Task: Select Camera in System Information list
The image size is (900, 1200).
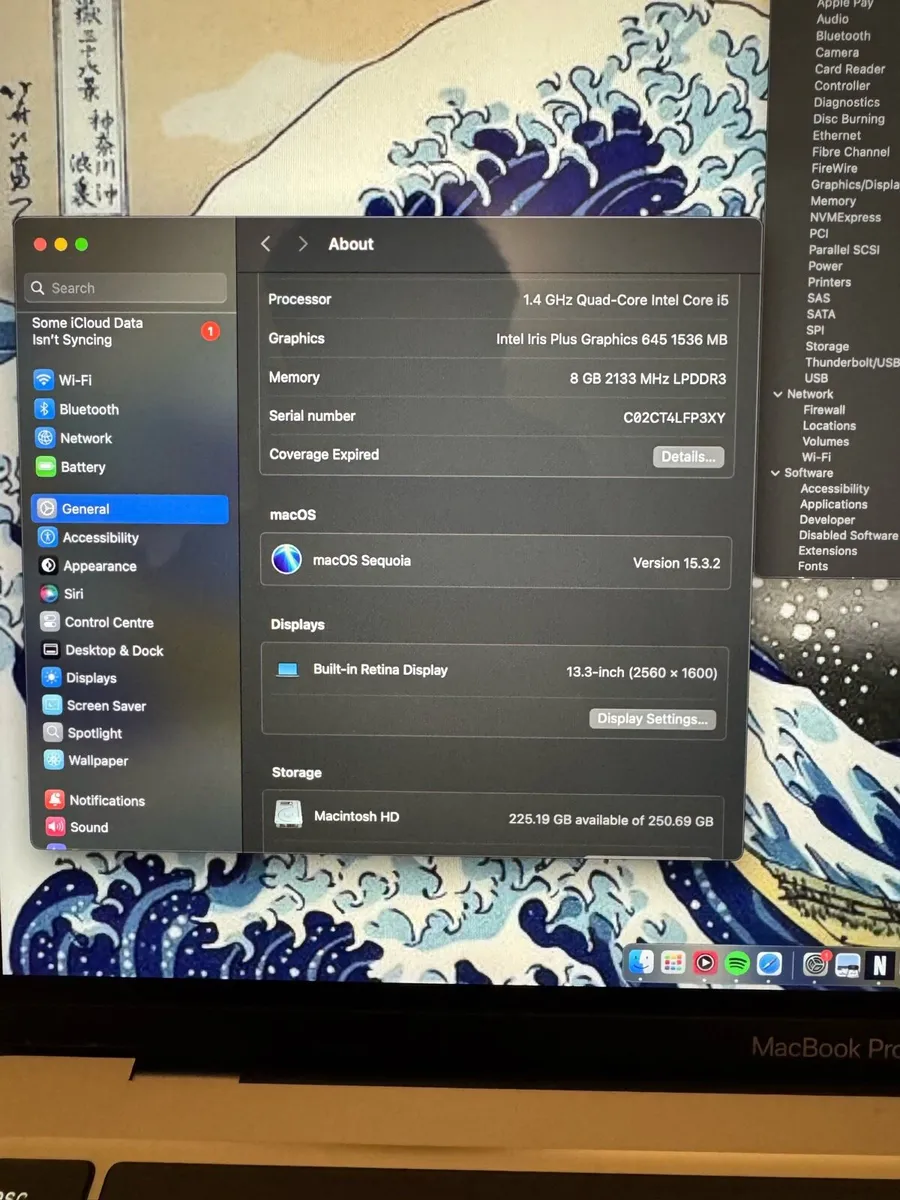Action: 837,53
